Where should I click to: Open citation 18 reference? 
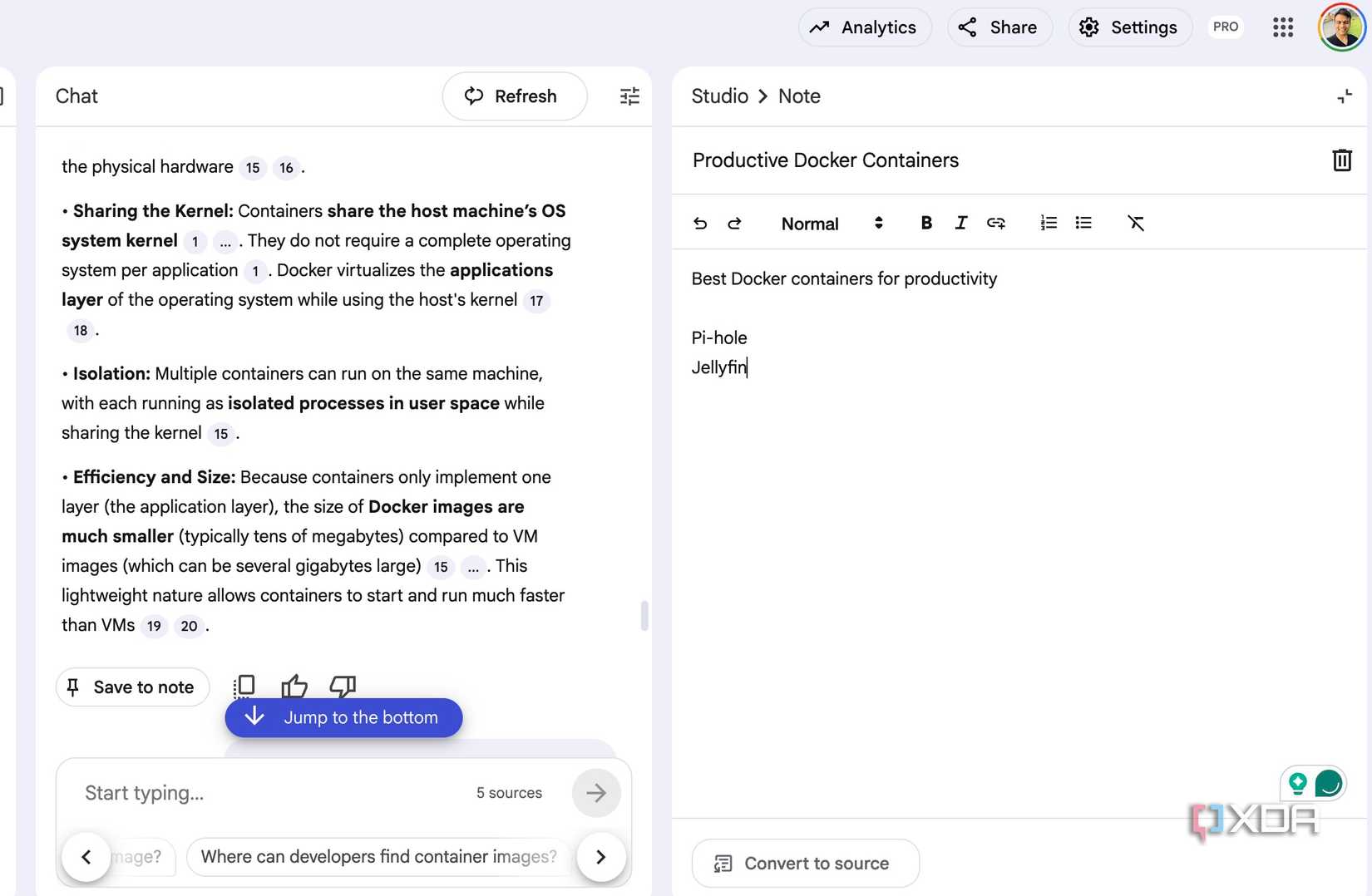(x=81, y=331)
